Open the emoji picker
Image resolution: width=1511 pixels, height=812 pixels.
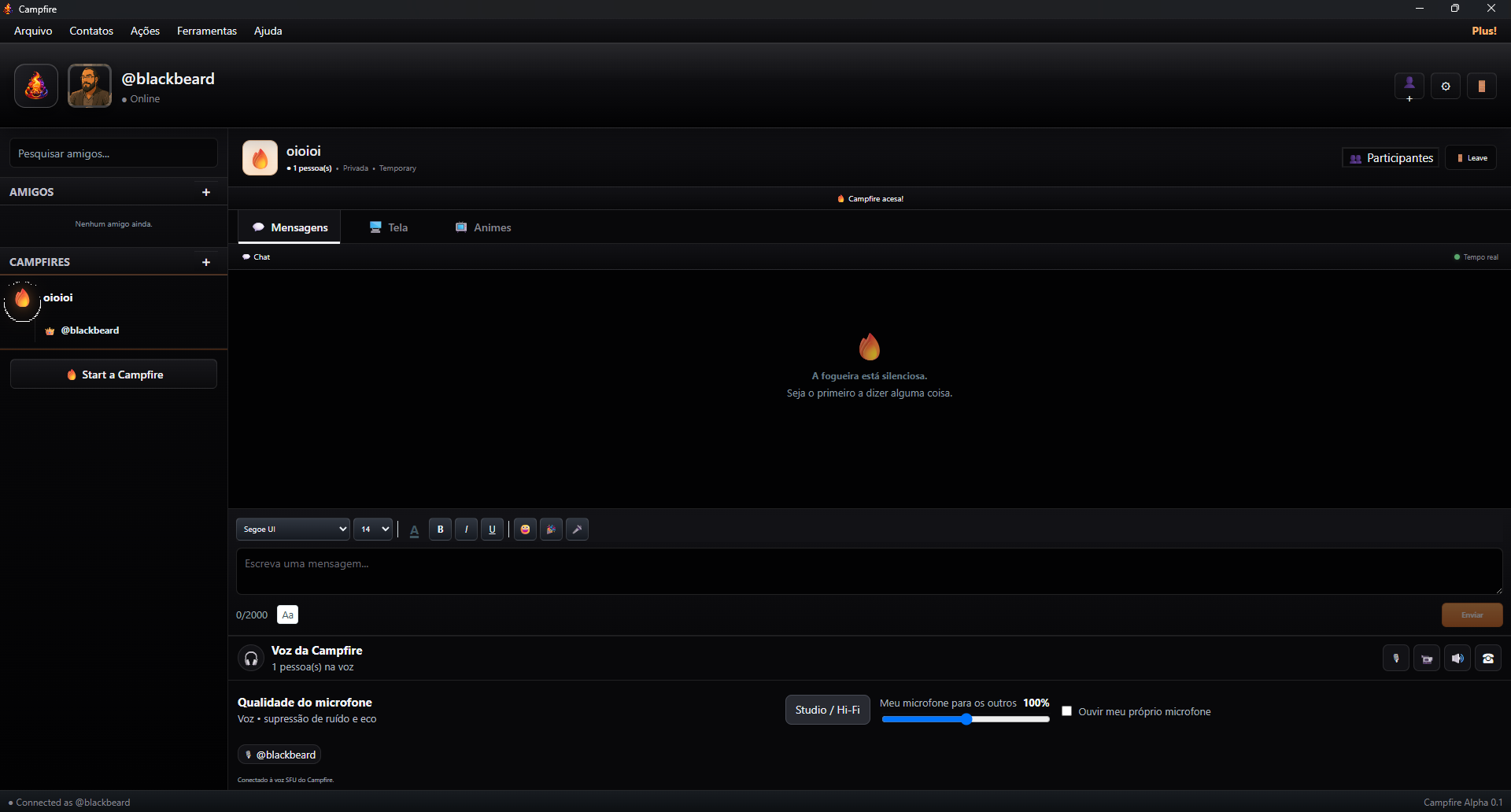pos(525,530)
